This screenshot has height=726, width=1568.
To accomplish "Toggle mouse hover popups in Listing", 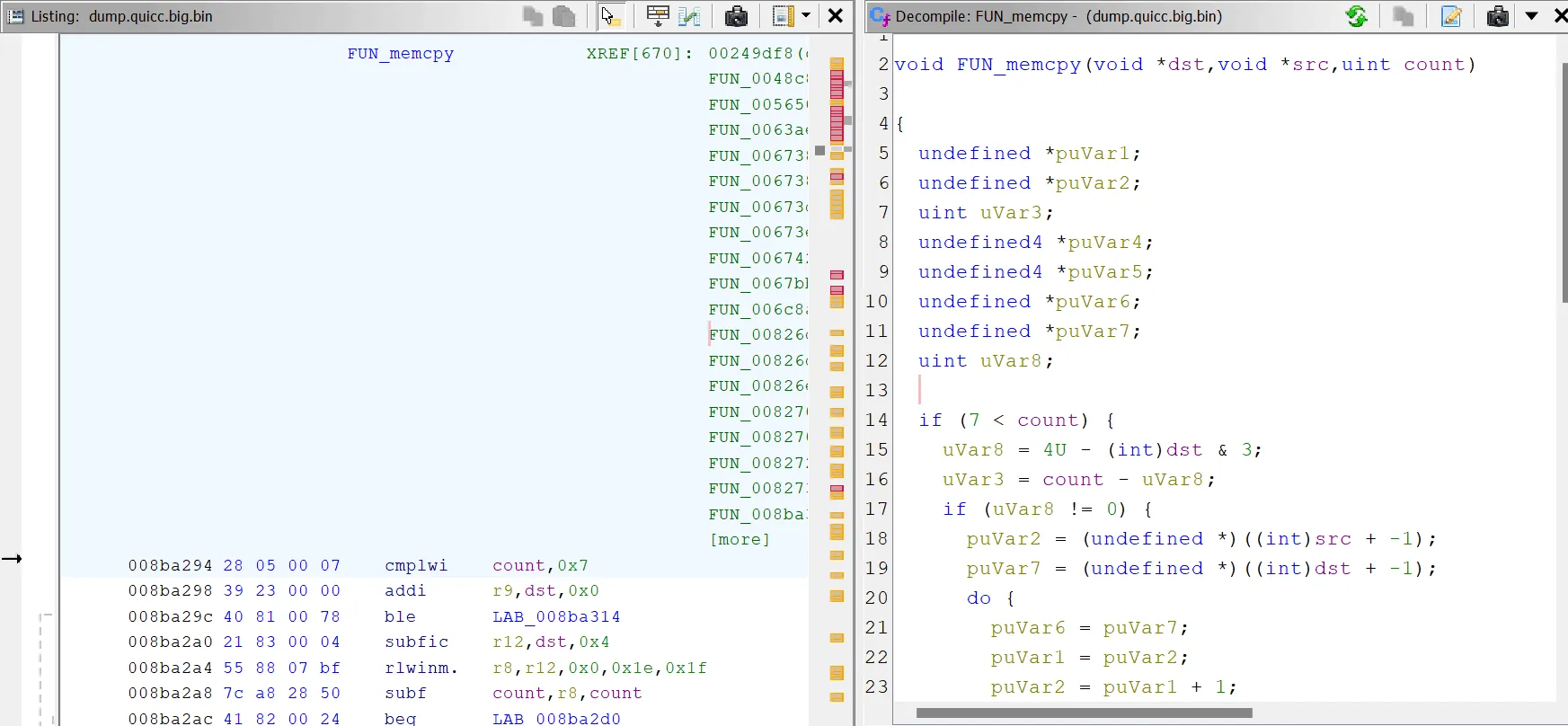I will 611,16.
